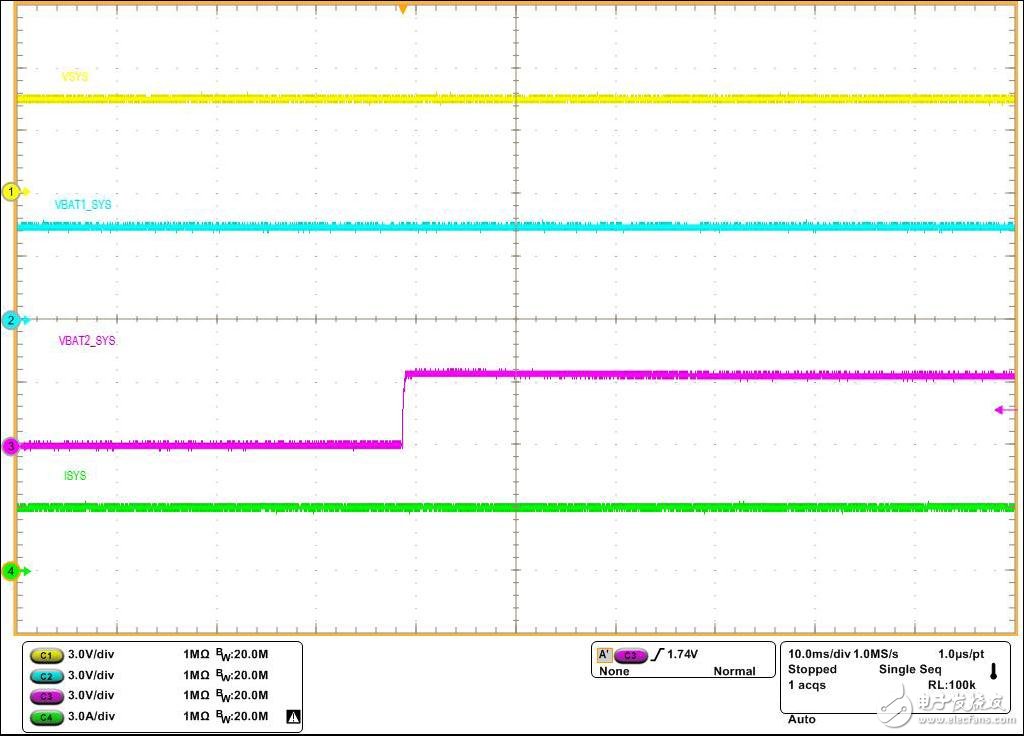The height and width of the screenshot is (736, 1024).
Task: Click the magenta C3 channel badge
Action: pyautogui.click(x=45, y=695)
